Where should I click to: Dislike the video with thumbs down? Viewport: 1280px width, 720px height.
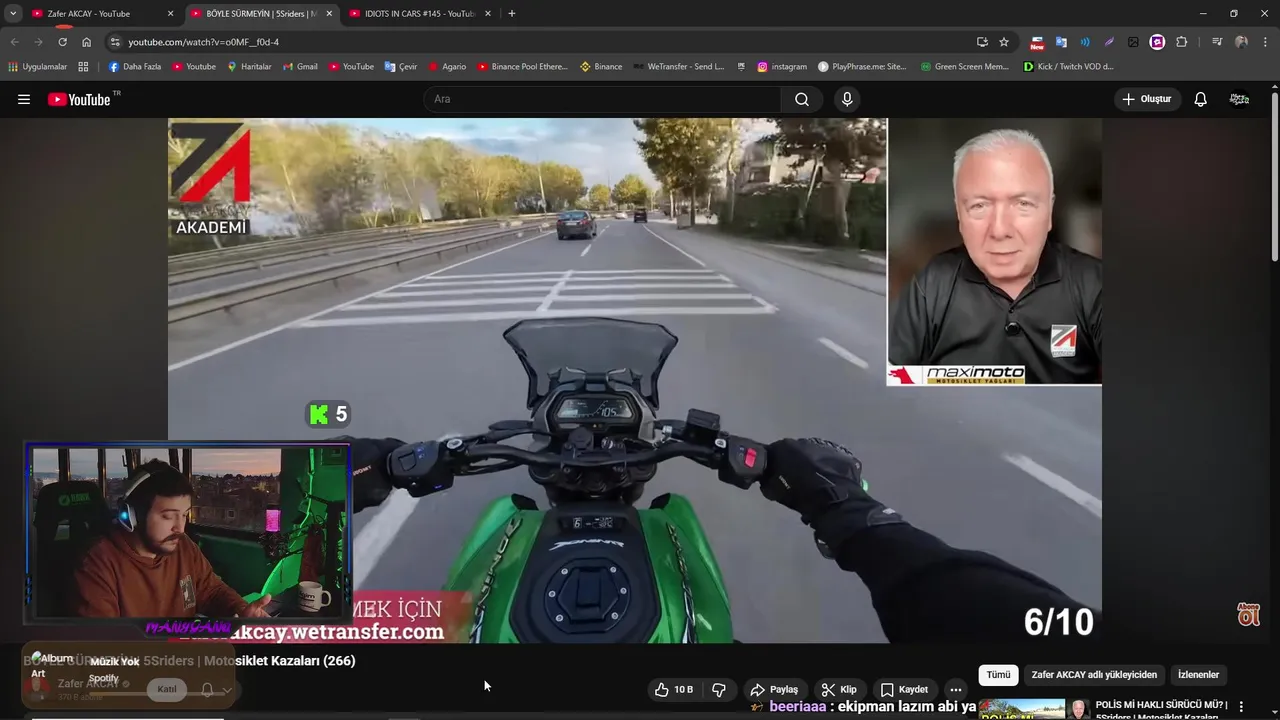pos(719,689)
